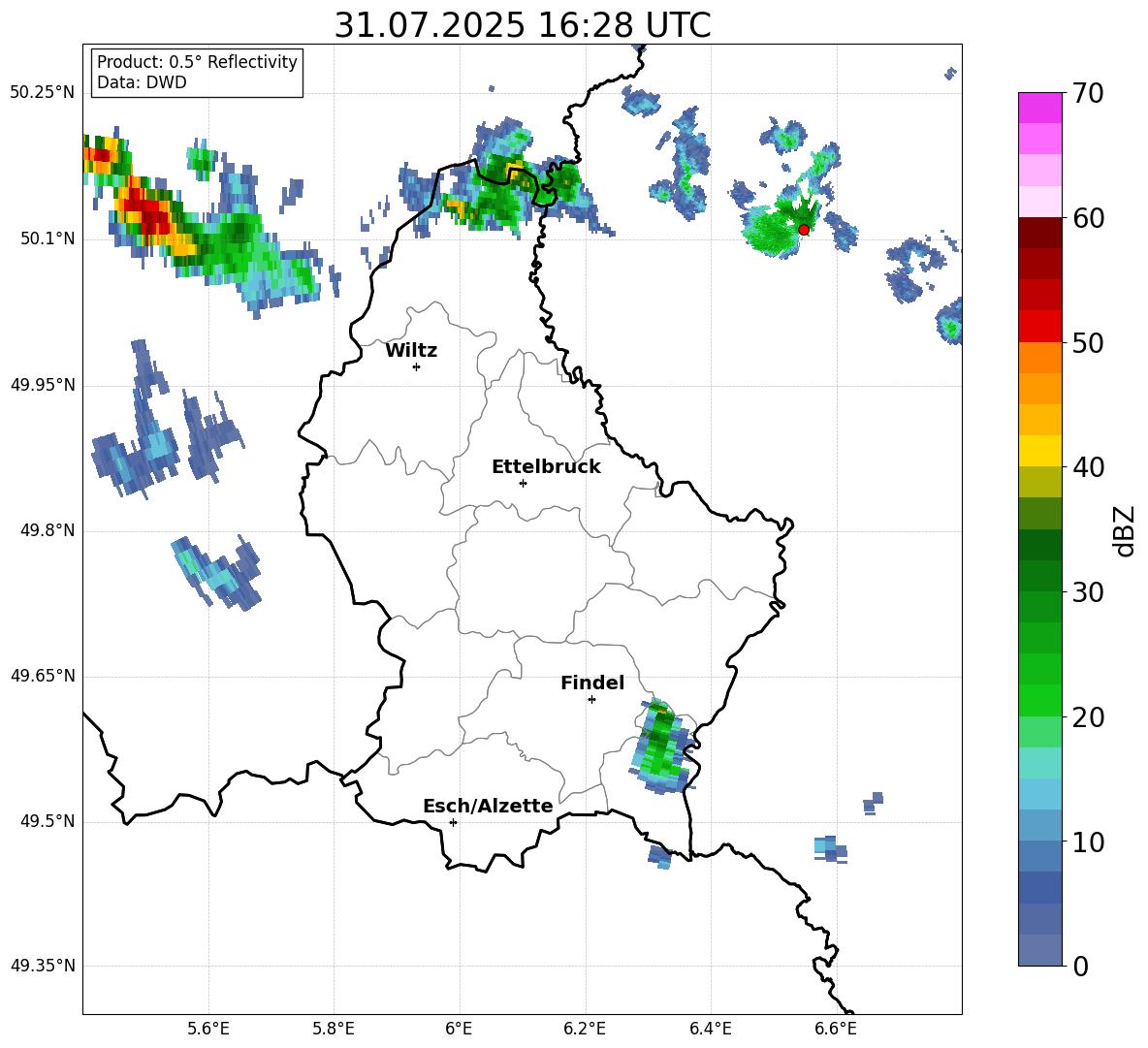The width and height of the screenshot is (1148, 1048).
Task: Click the 49.5°N latitude label
Action: [47, 821]
